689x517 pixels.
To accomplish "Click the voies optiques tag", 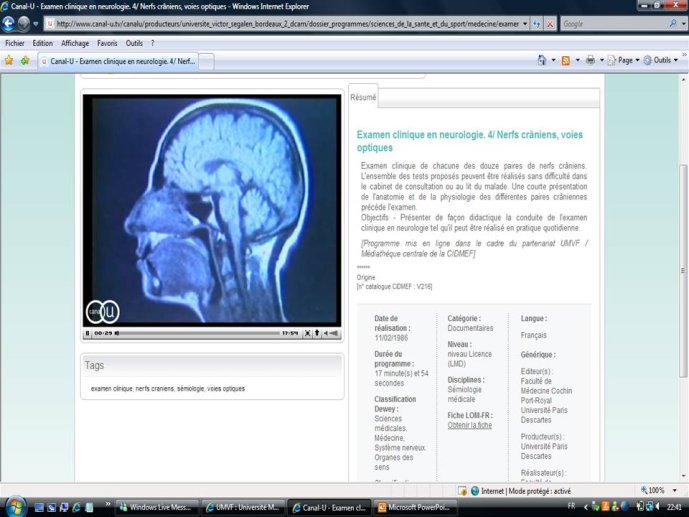I will tap(226, 389).
